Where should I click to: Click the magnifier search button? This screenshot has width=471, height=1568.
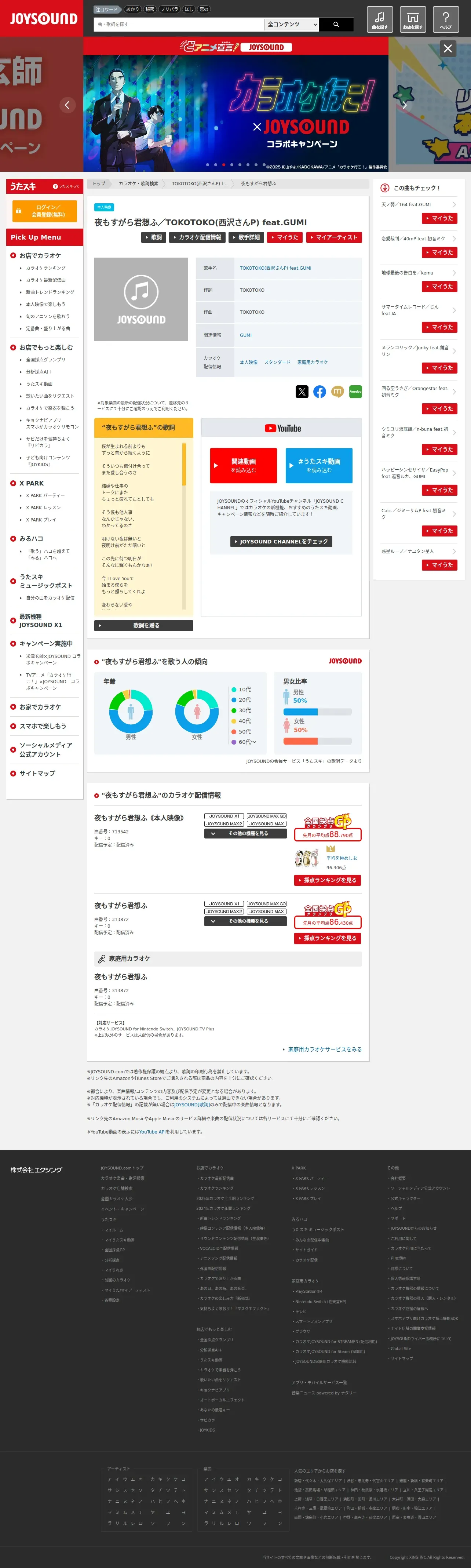pos(336,24)
